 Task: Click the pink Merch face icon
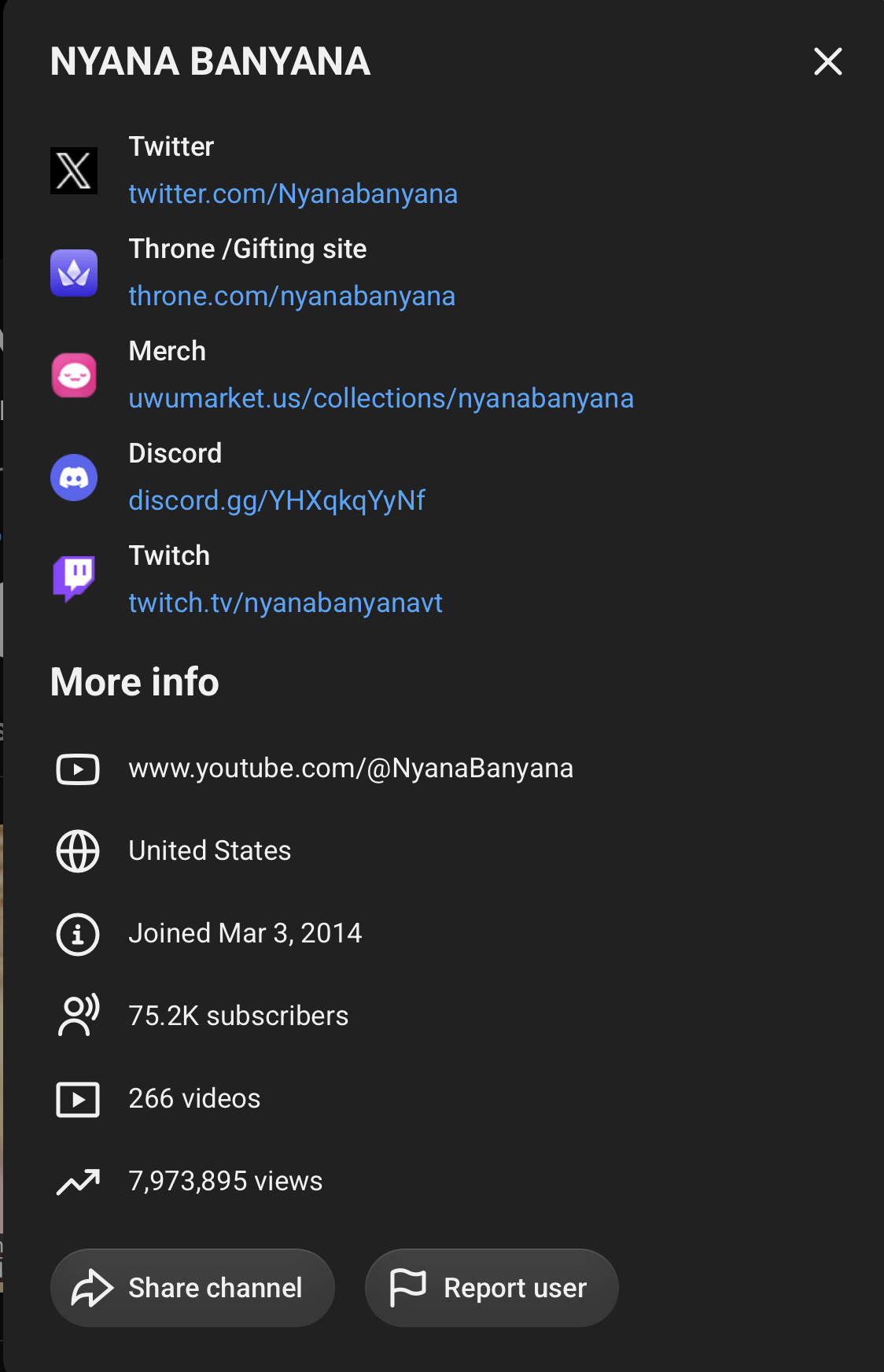point(74,375)
